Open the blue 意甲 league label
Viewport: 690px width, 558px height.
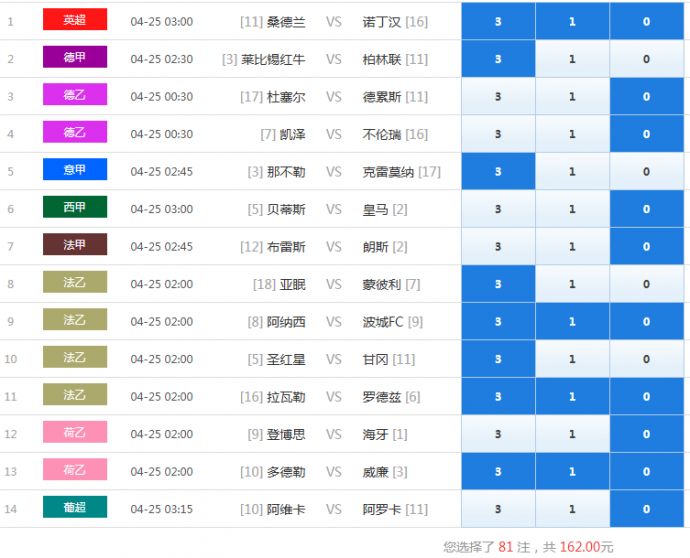click(75, 170)
